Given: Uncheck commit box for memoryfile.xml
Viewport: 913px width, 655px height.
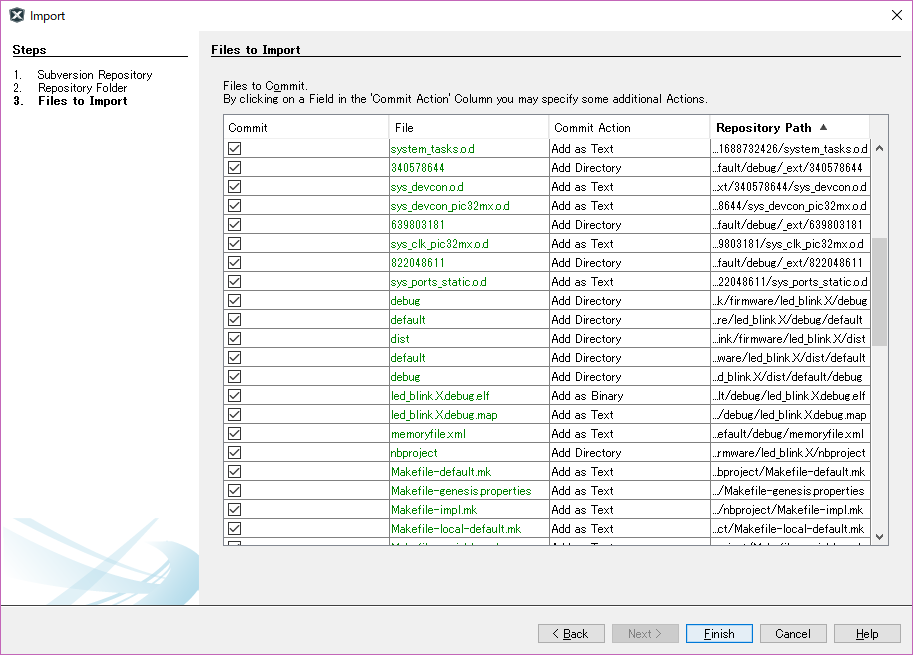Looking at the screenshot, I should click(234, 434).
